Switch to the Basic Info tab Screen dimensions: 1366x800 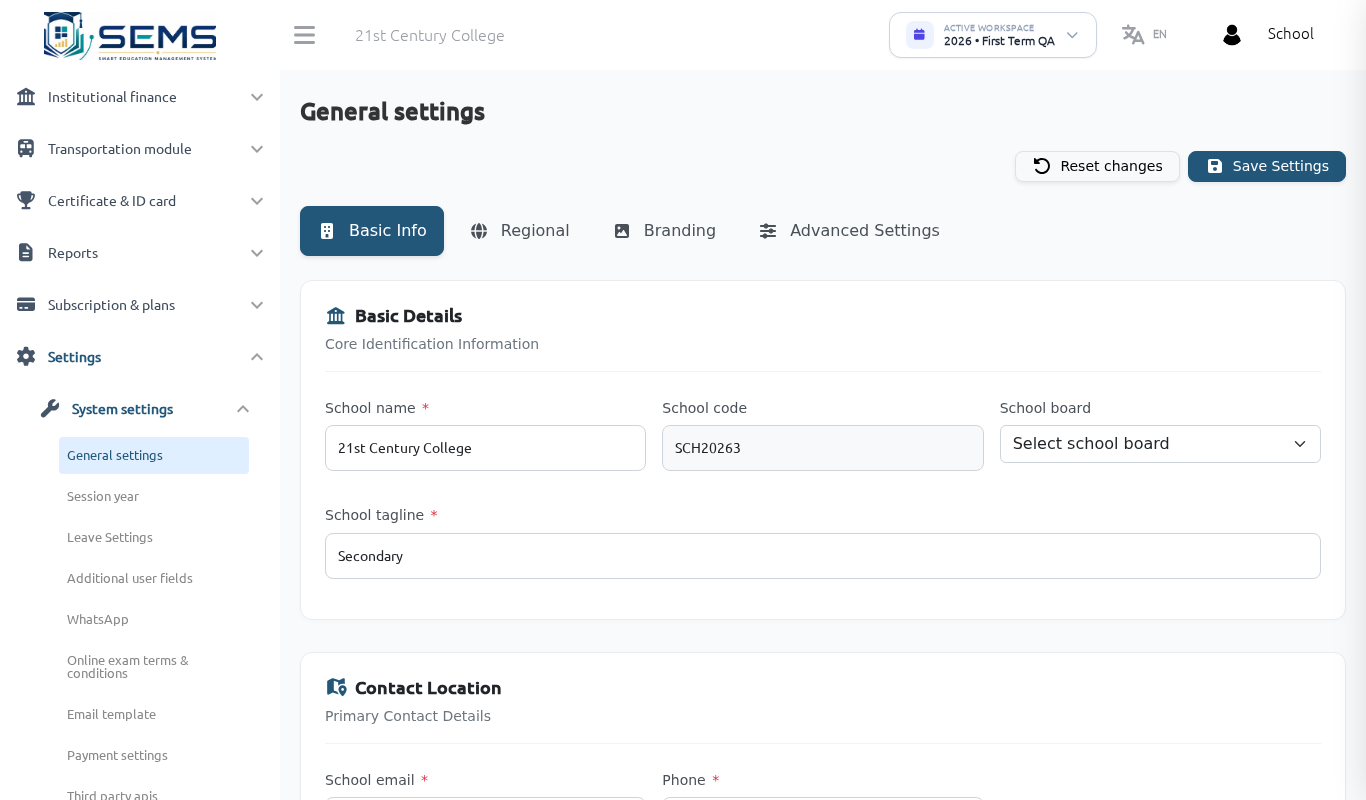(x=372, y=231)
